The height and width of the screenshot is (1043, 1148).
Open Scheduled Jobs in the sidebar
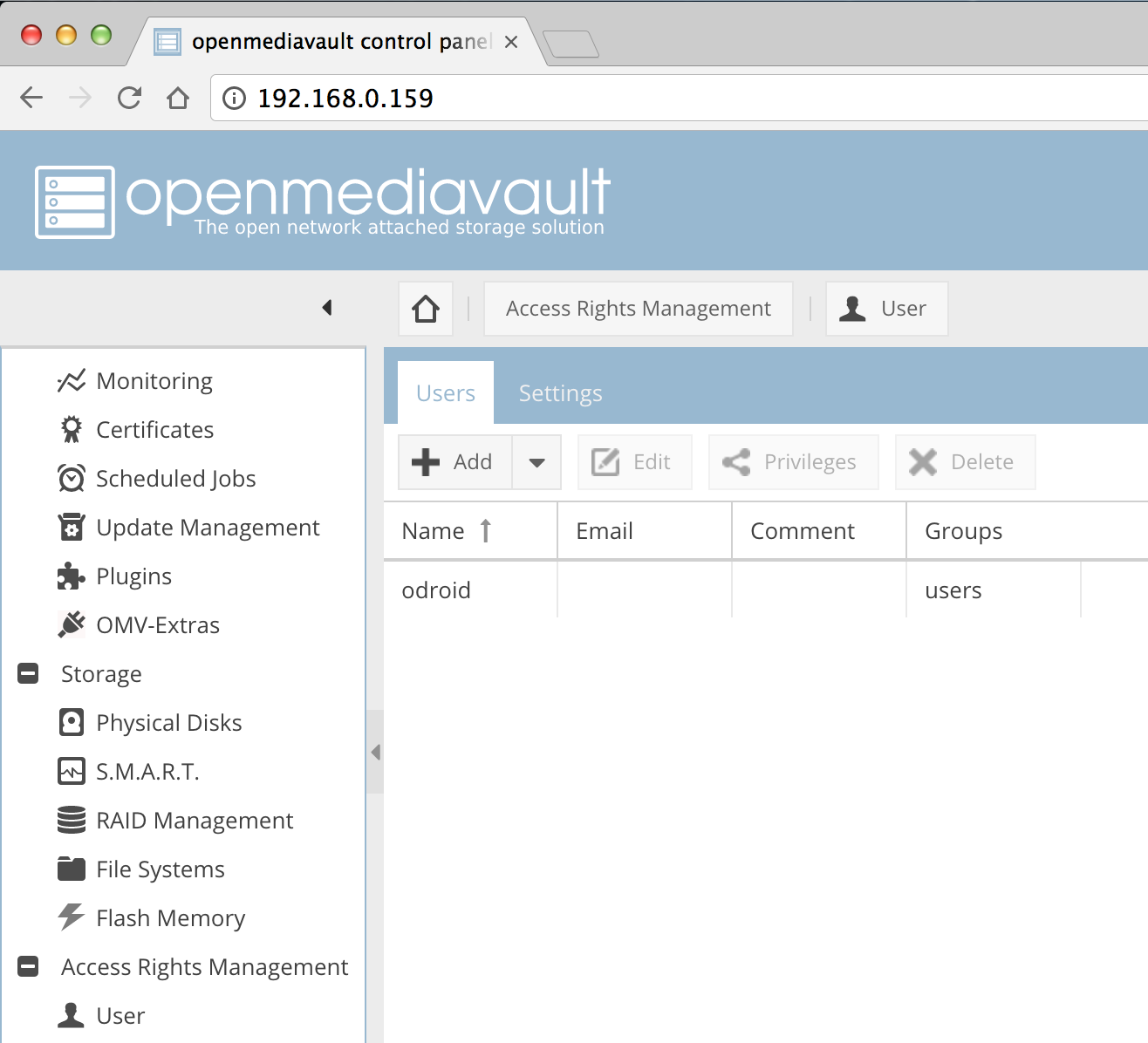[x=176, y=479]
